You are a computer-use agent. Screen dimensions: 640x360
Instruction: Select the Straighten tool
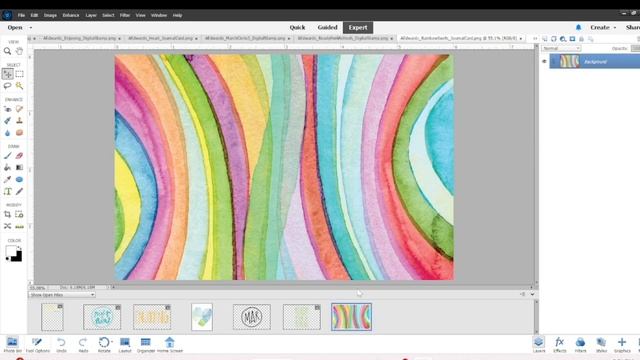coord(19,226)
